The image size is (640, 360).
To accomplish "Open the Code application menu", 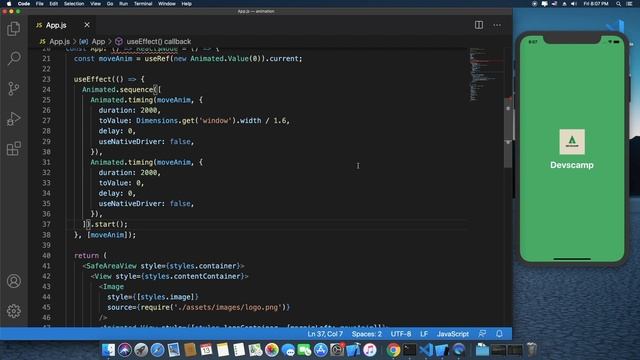I will click(x=24, y=4).
